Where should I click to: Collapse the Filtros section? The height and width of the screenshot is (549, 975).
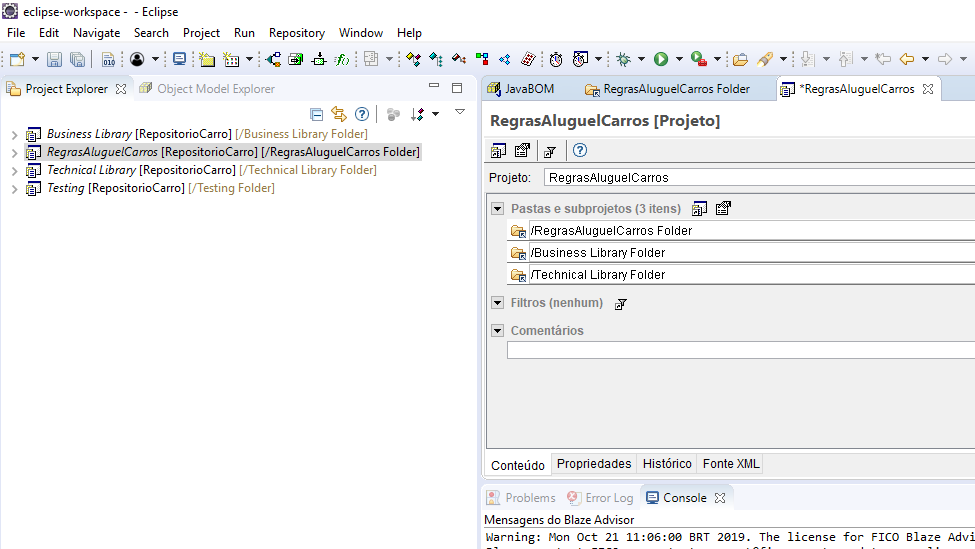[497, 303]
